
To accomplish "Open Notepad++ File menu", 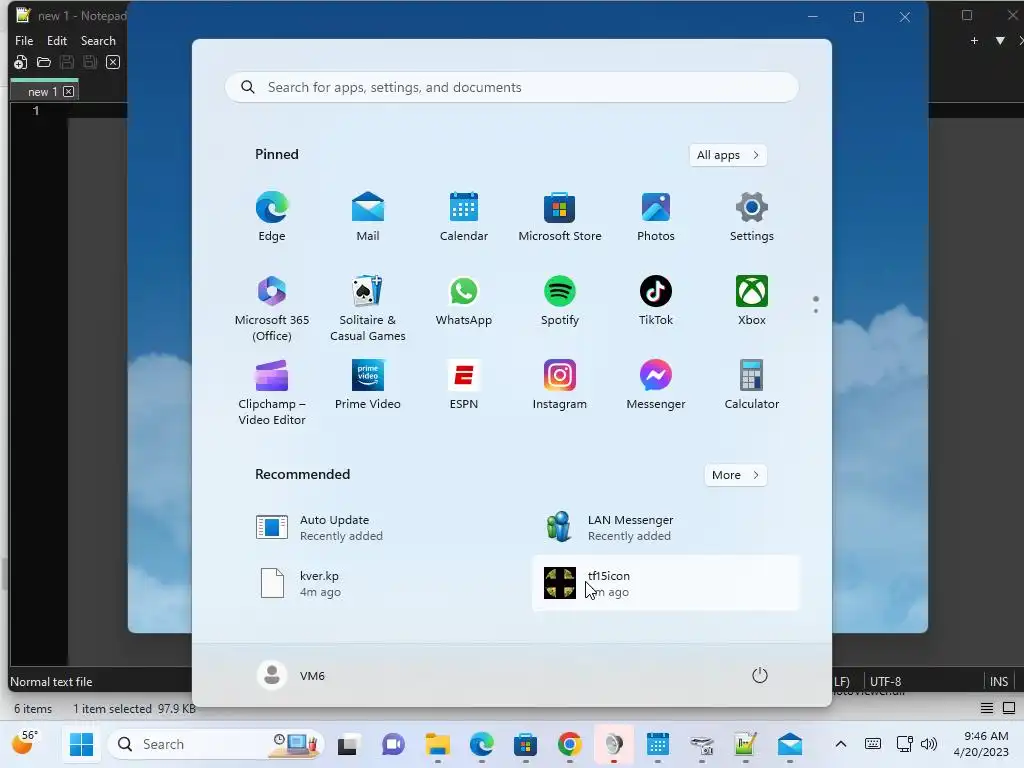I will pos(24,40).
